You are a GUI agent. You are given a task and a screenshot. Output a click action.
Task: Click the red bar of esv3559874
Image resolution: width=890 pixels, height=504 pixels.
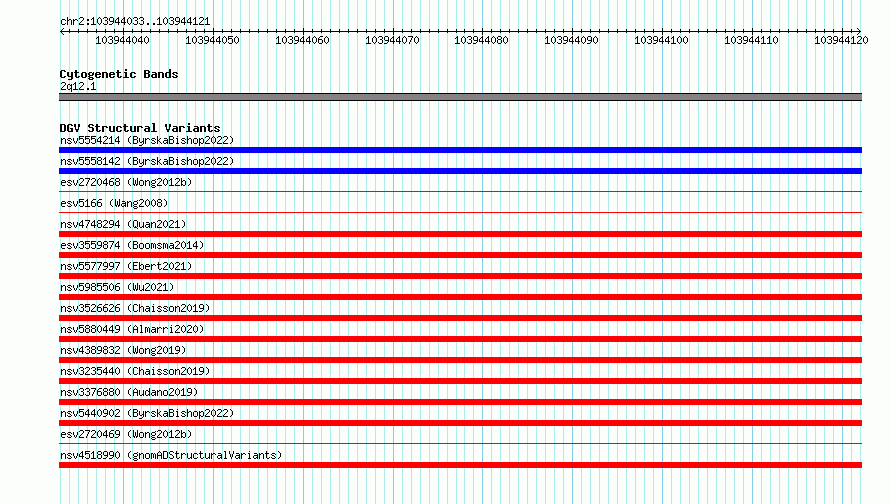(x=460, y=255)
